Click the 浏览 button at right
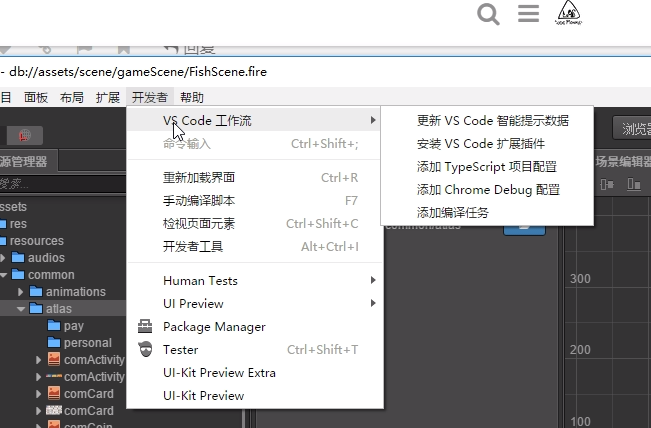Image resolution: width=651 pixels, height=428 pixels. [x=632, y=128]
